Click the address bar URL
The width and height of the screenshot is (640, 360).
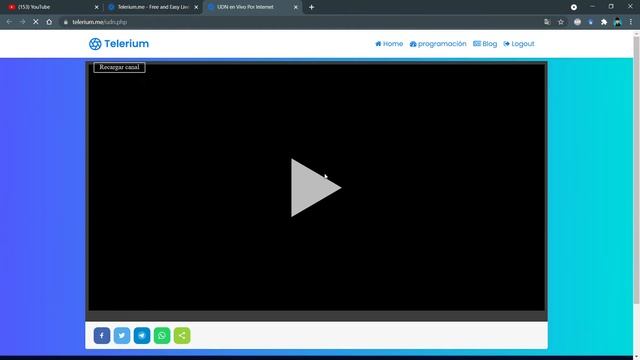100,22
